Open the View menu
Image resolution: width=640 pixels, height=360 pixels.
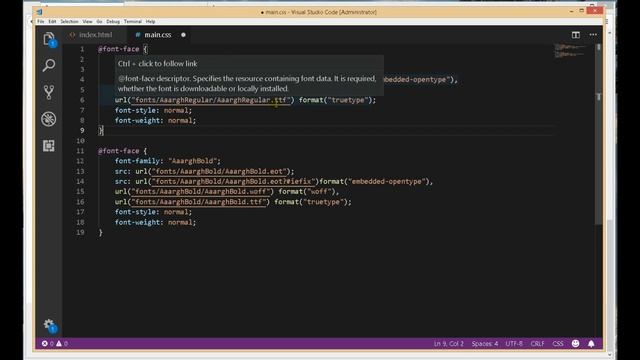(87, 22)
